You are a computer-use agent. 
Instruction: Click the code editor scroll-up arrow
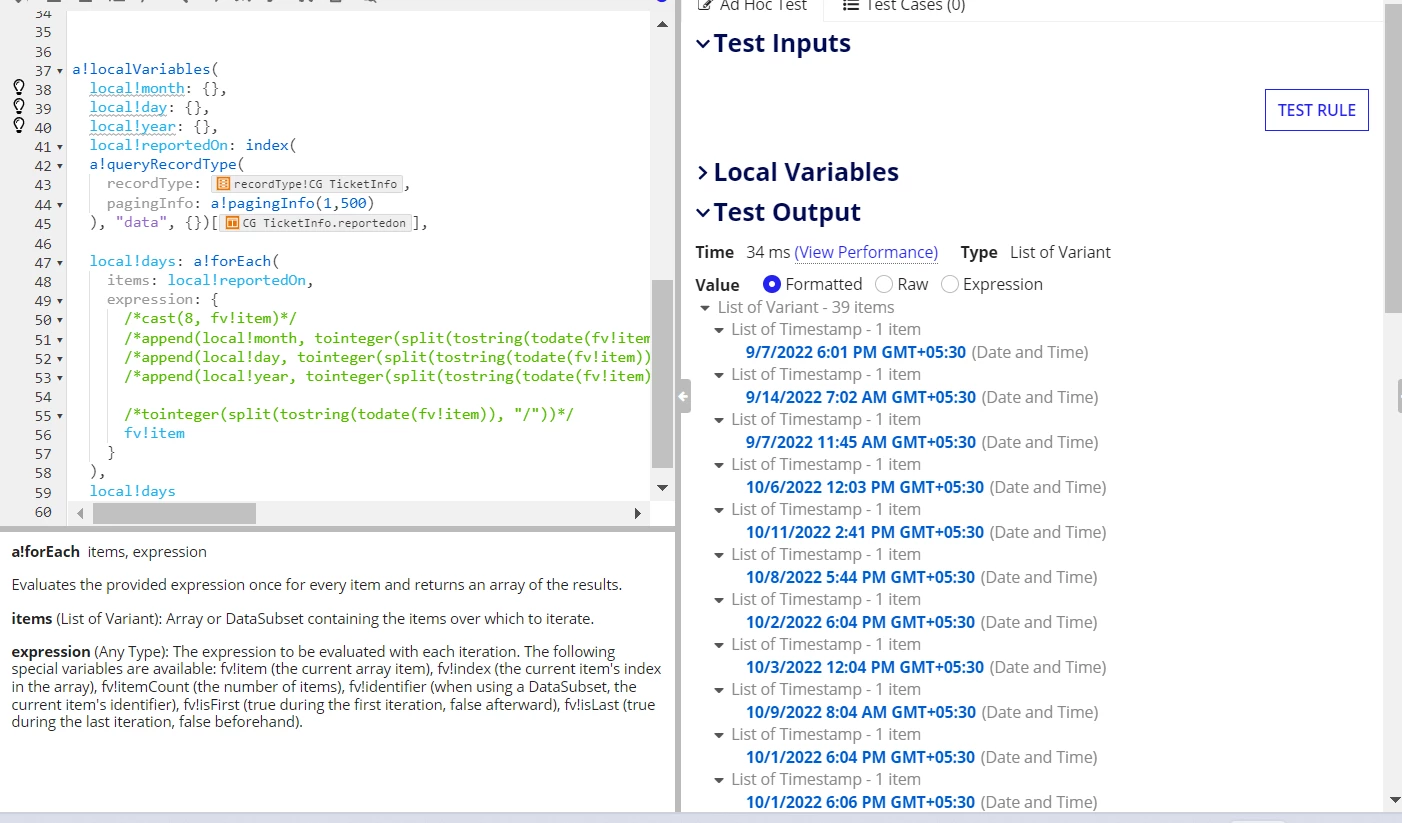(x=662, y=25)
